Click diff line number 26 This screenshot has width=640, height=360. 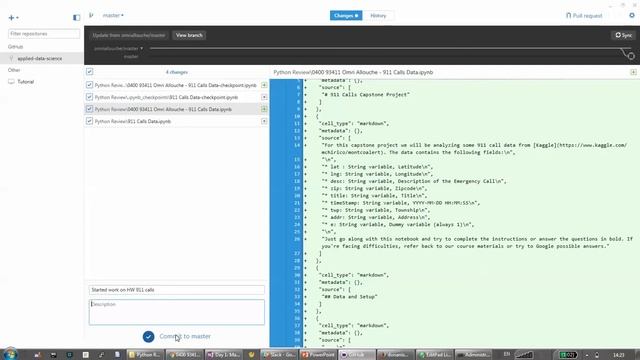pyautogui.click(x=297, y=239)
